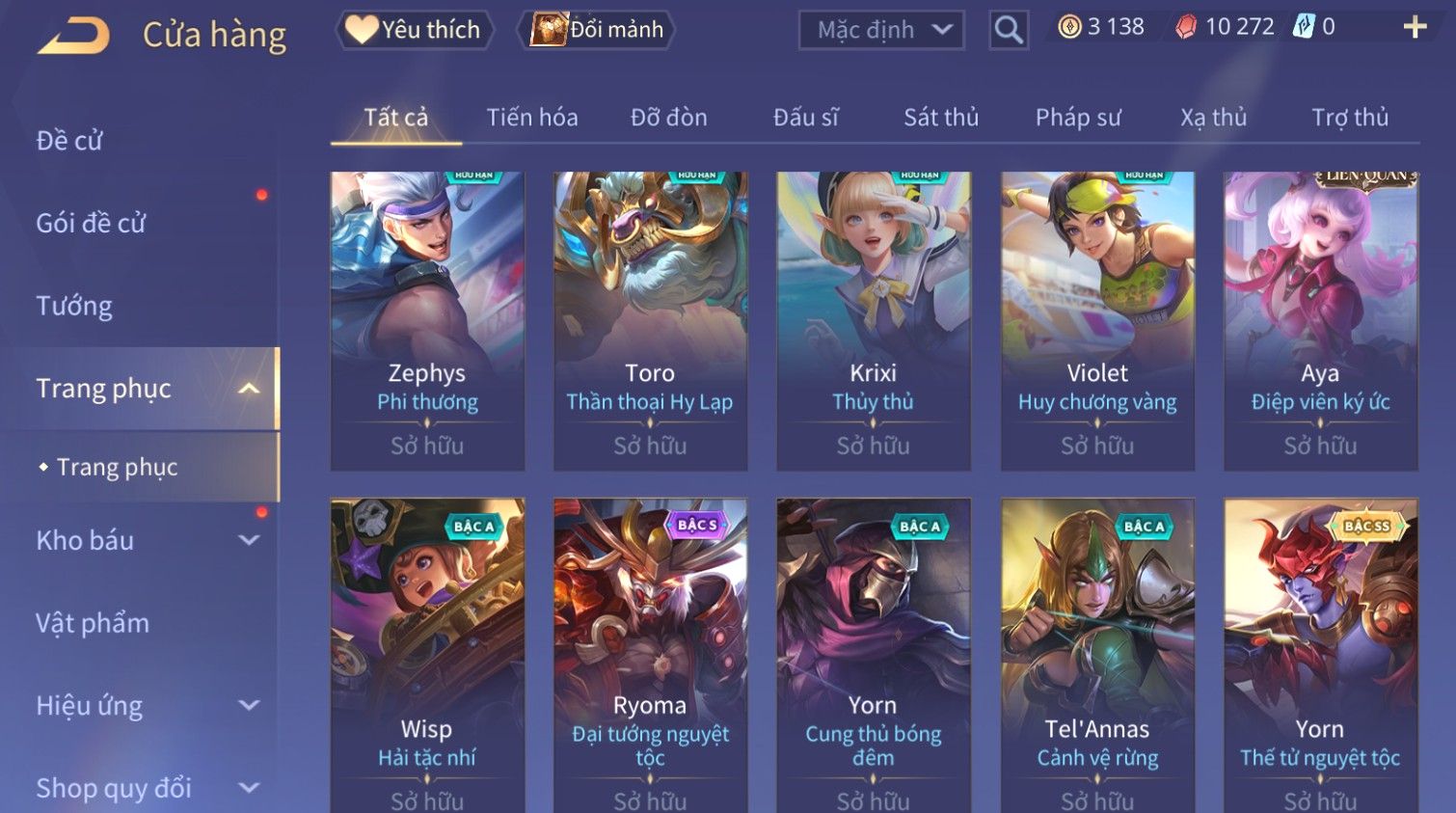
Task: Open Tướng in the sidebar
Action: click(74, 307)
